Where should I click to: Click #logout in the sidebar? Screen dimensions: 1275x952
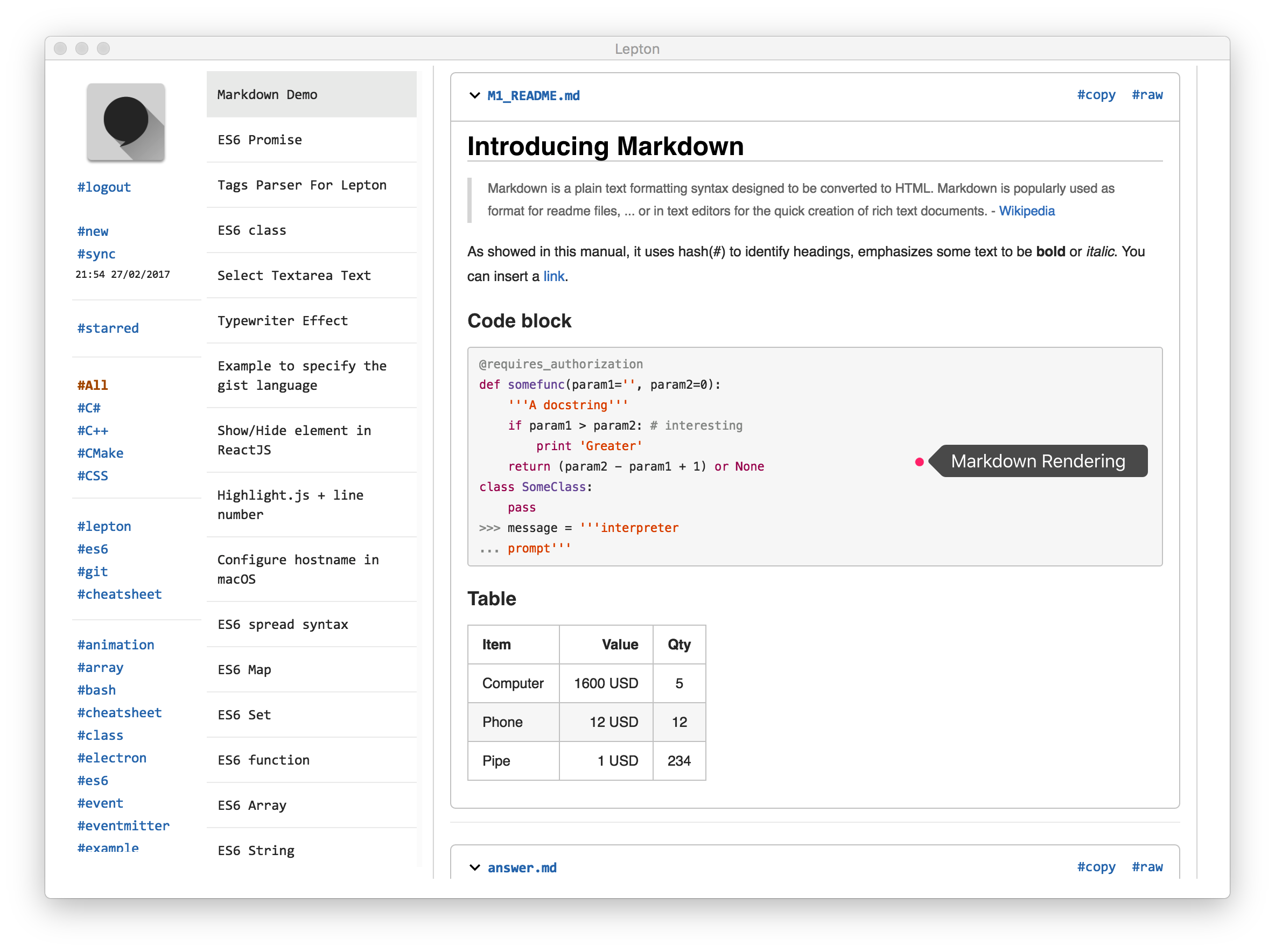click(104, 187)
